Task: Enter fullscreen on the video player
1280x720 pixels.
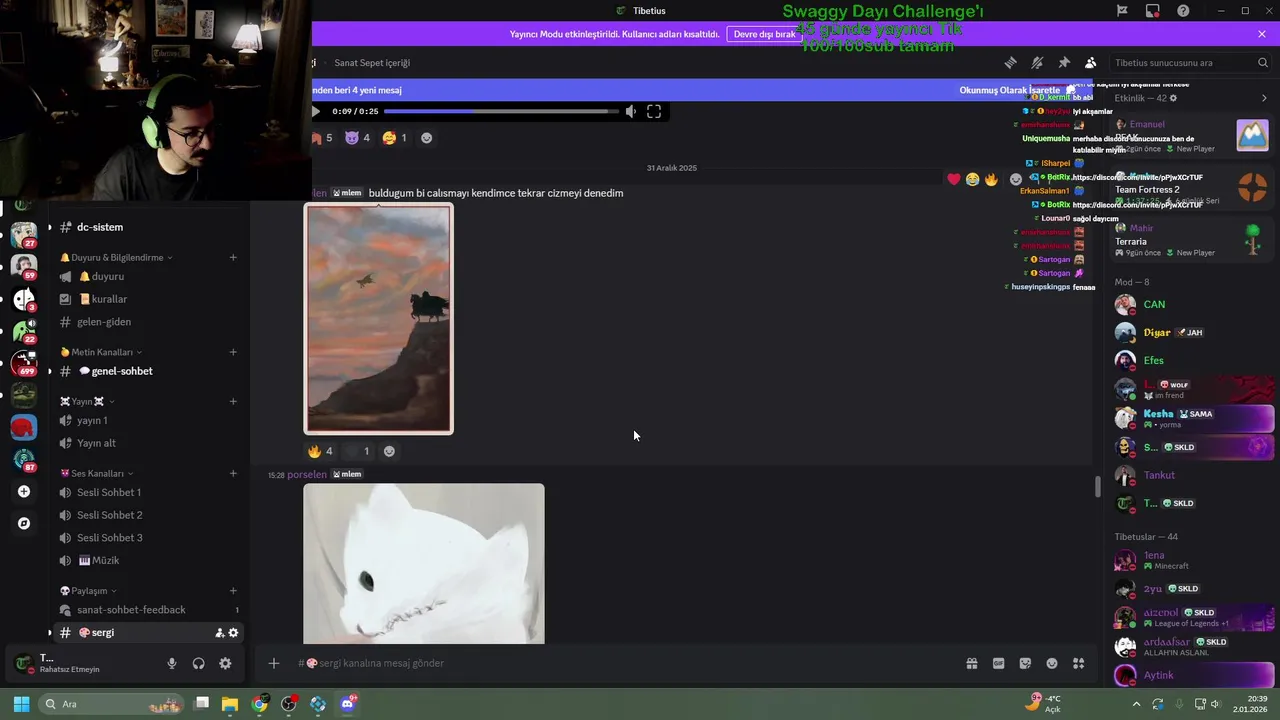Action: (x=654, y=111)
